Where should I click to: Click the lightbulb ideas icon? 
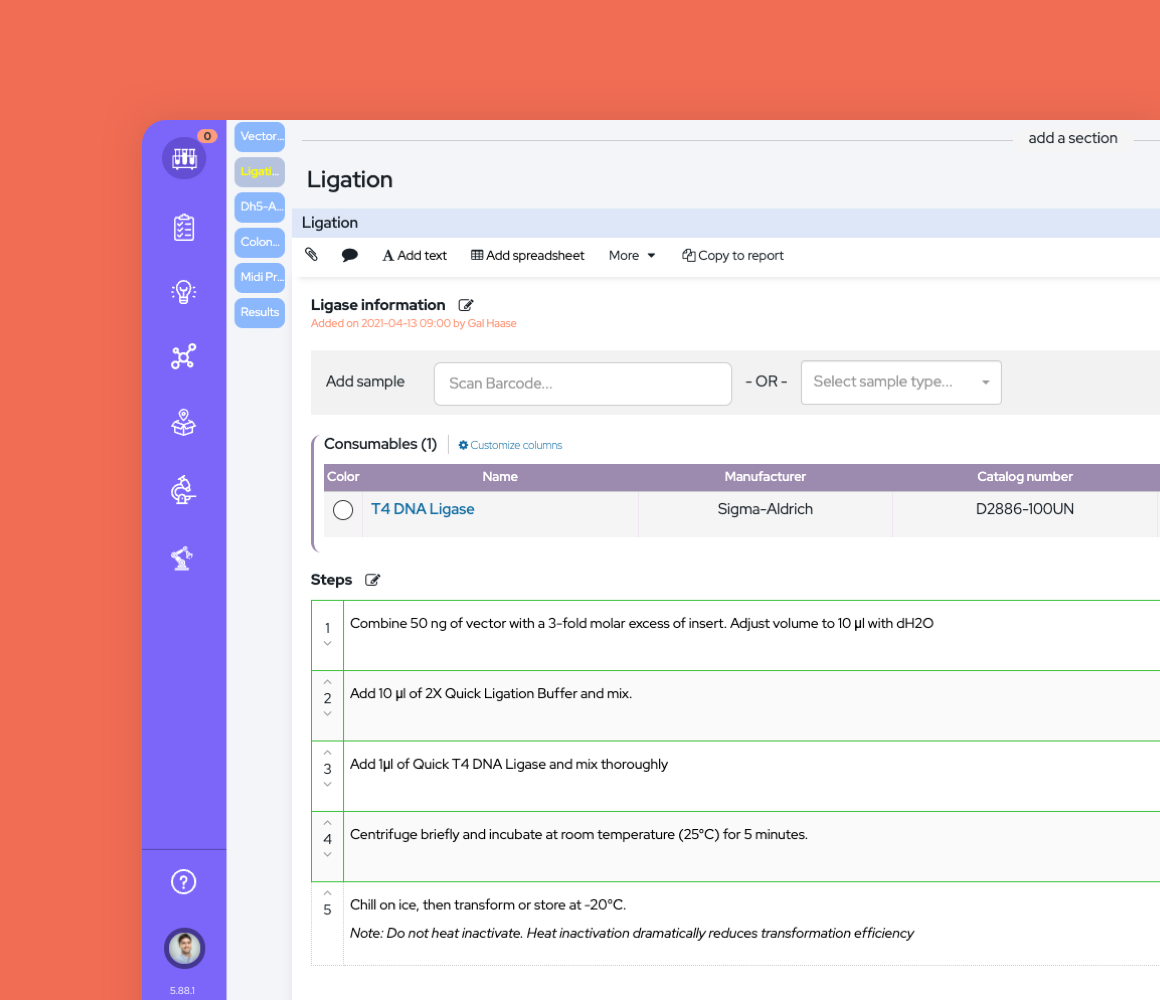pyautogui.click(x=184, y=292)
